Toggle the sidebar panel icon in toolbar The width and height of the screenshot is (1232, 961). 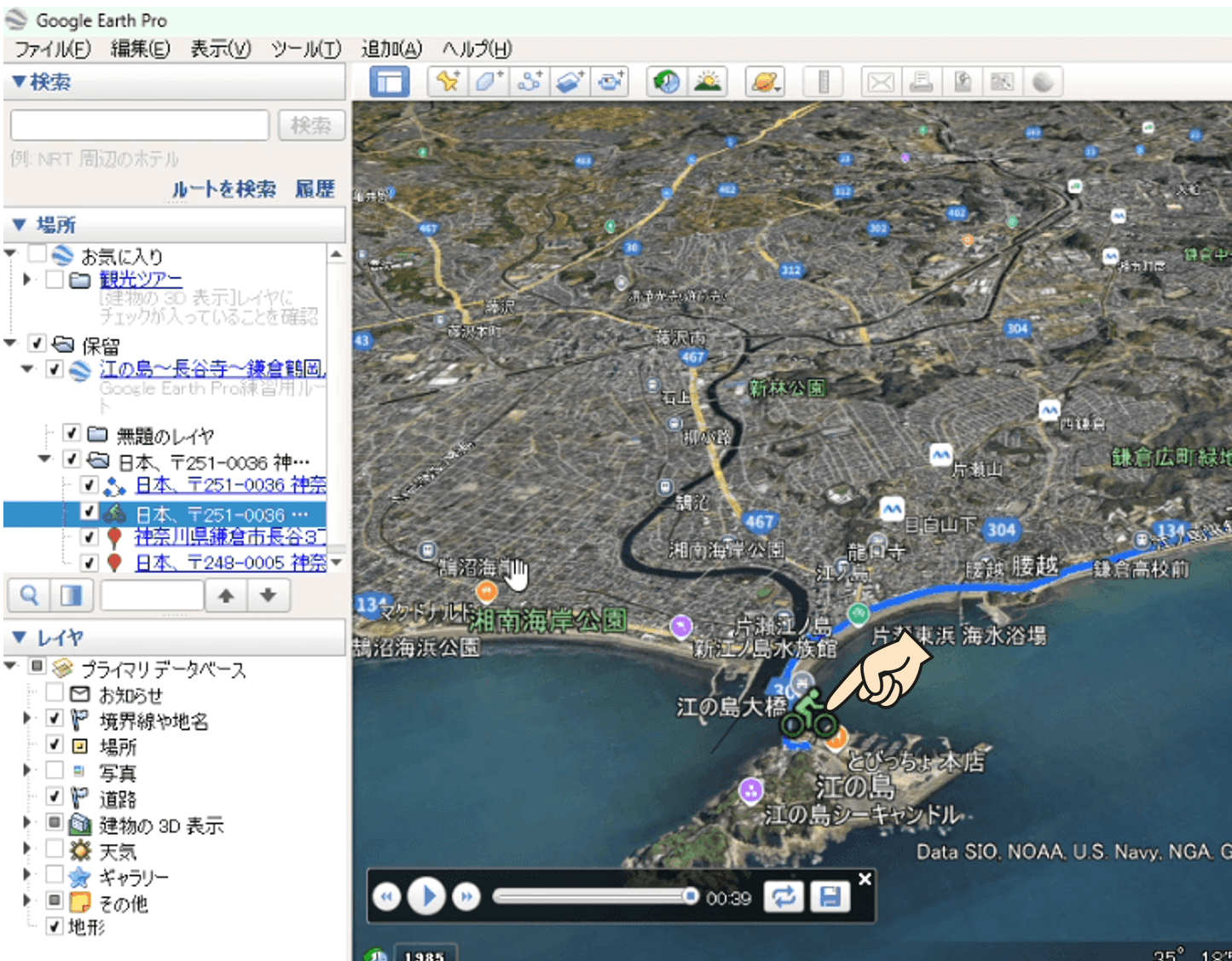pos(390,82)
